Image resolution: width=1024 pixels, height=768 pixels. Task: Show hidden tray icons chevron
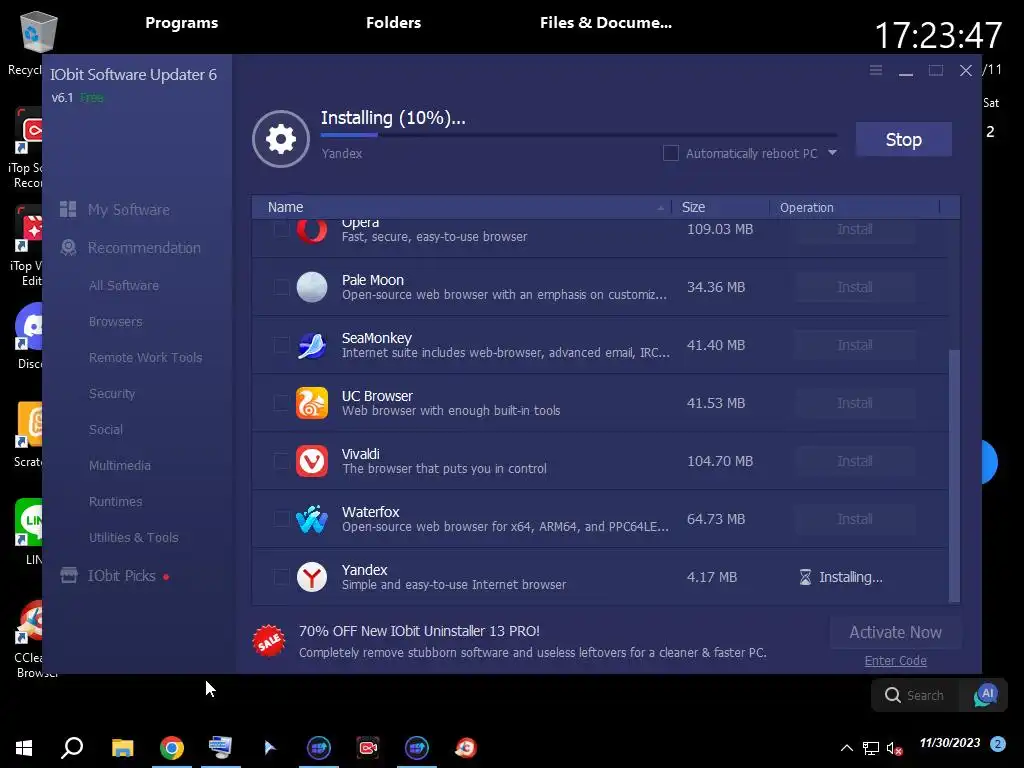846,748
